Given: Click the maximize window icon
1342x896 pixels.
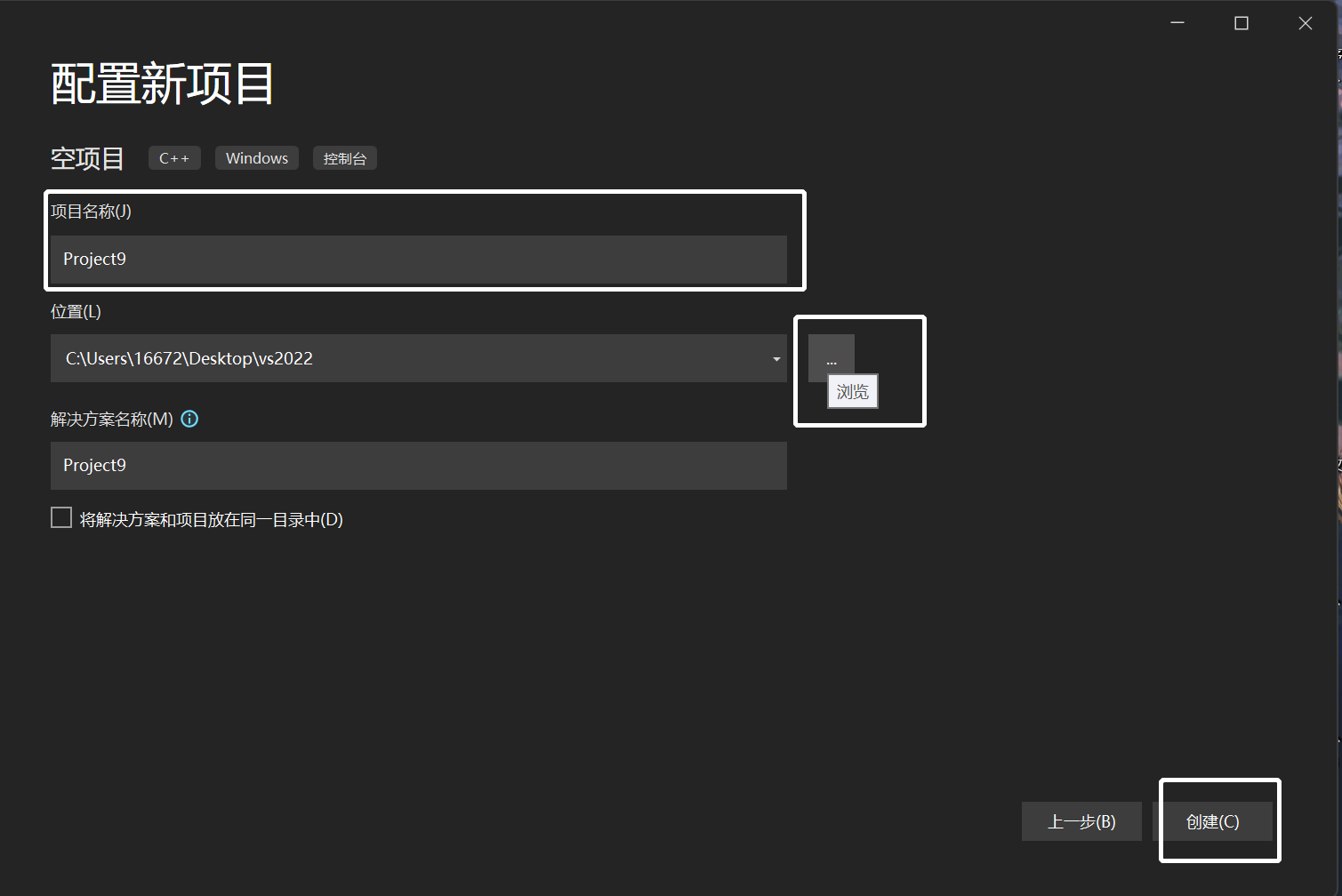Looking at the screenshot, I should click(x=1241, y=22).
